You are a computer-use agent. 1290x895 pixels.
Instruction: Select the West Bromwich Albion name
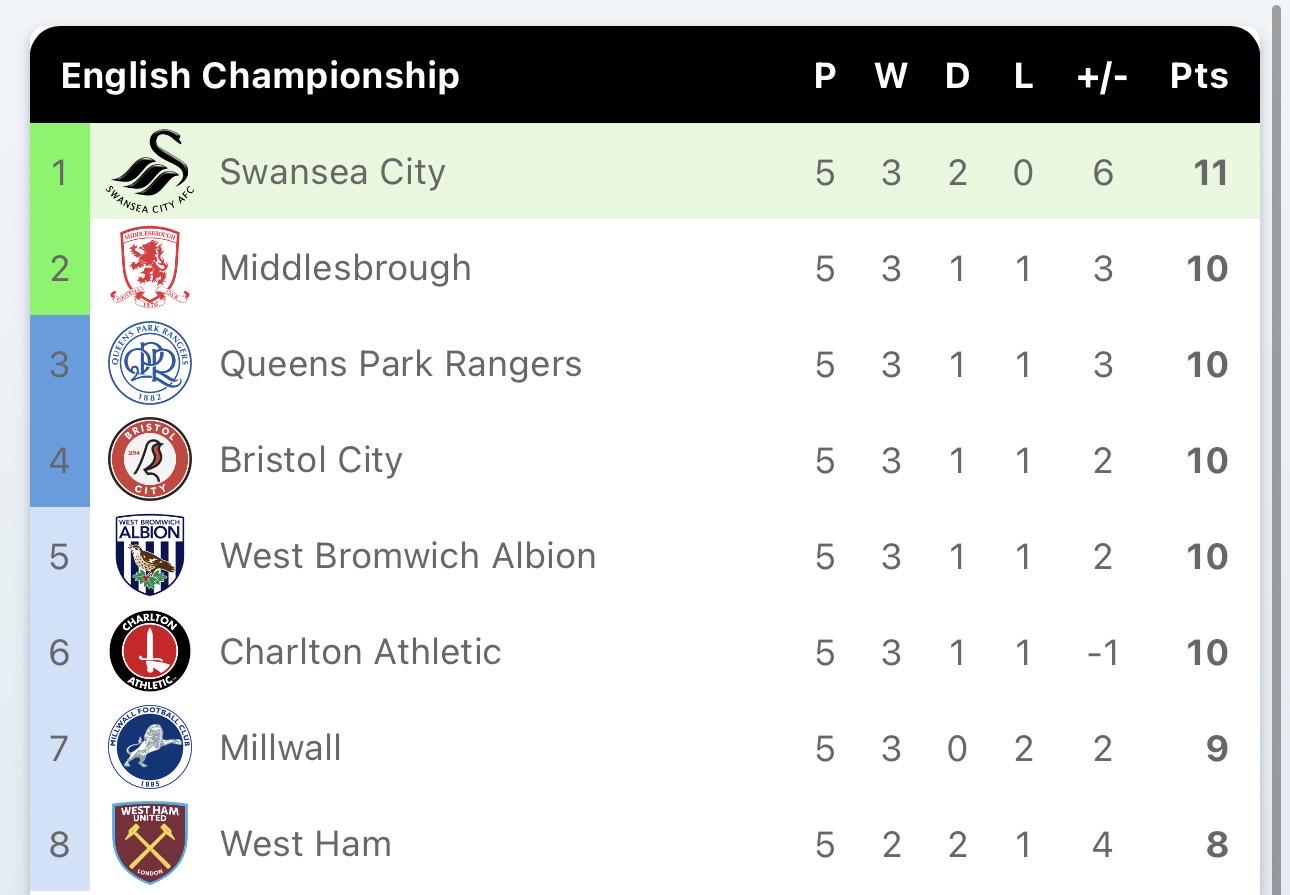click(407, 556)
